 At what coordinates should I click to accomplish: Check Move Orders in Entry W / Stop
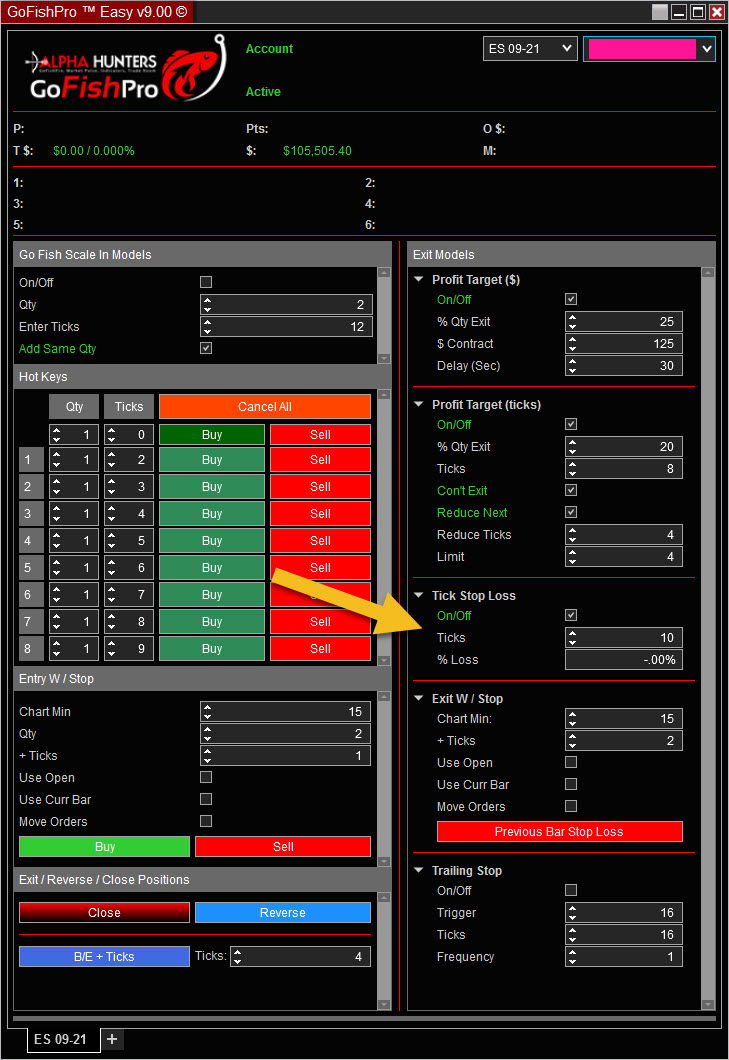206,821
